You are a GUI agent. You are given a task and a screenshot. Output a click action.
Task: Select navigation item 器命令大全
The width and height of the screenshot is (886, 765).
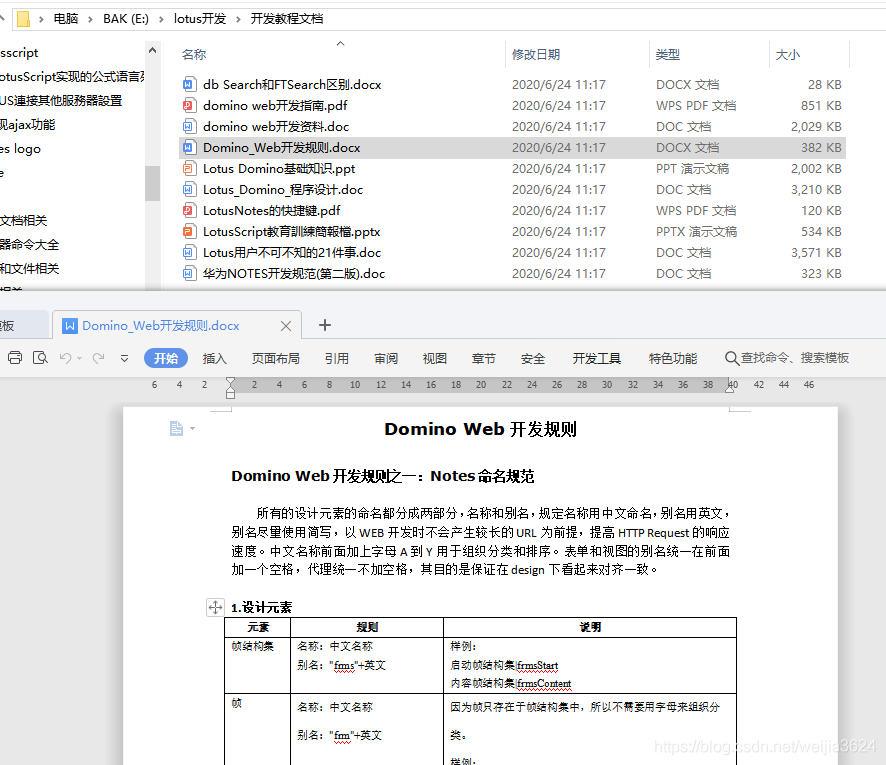pos(29,245)
